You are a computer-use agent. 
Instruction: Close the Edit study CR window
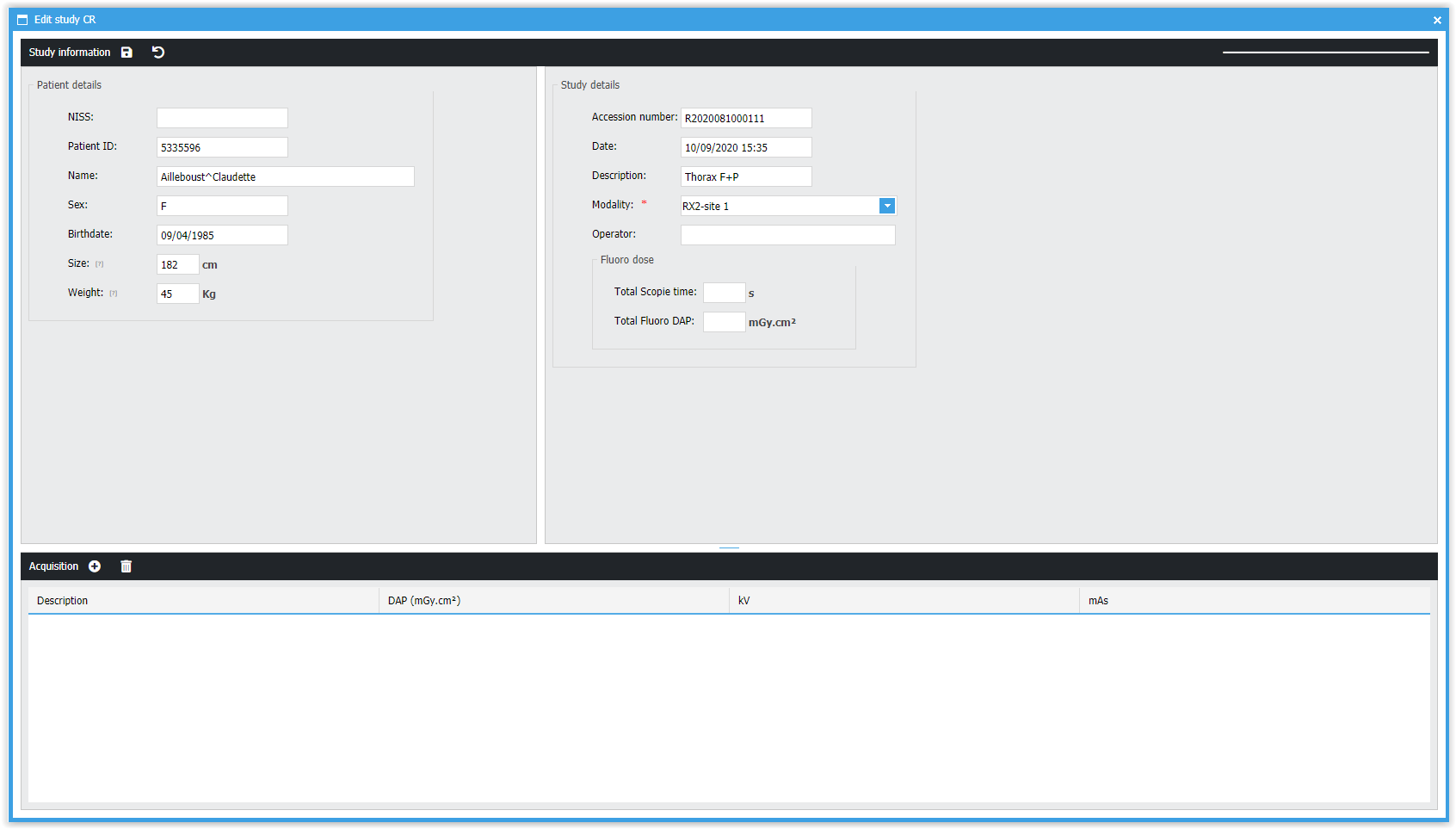(1437, 20)
